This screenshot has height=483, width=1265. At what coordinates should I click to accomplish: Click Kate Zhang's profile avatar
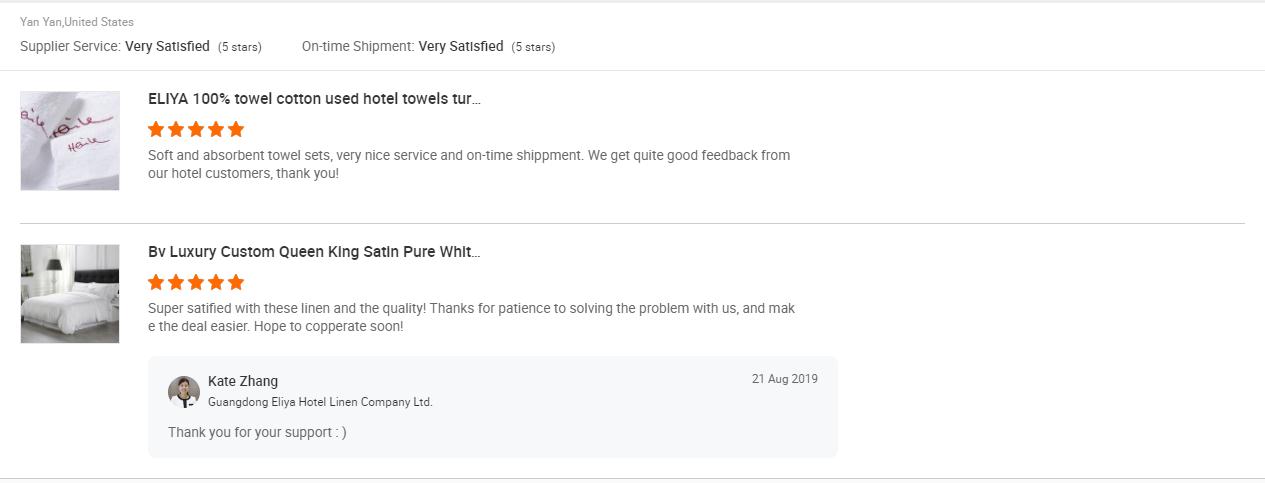tap(184, 392)
